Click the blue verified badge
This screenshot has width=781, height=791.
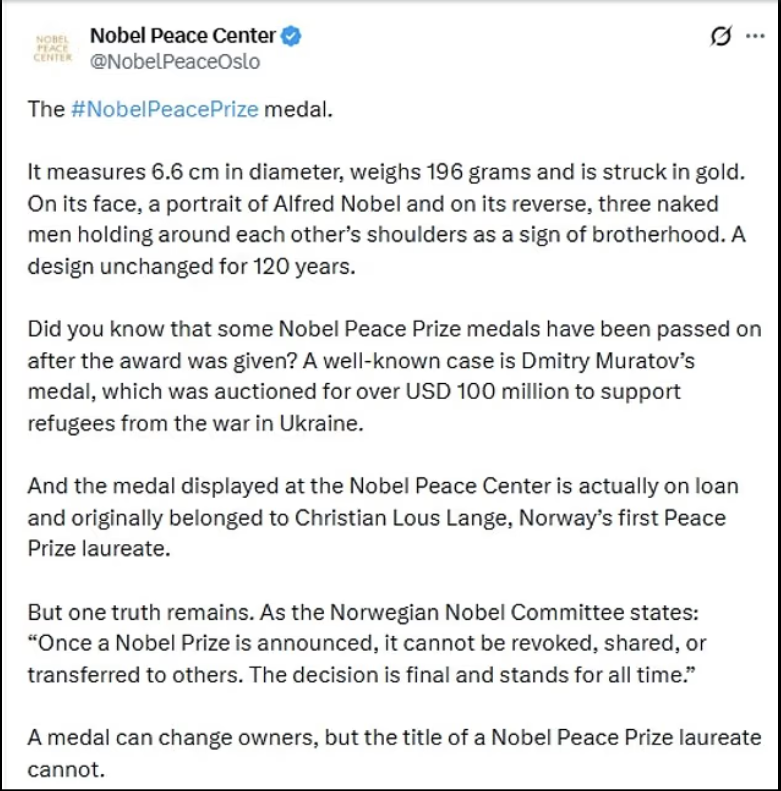click(x=290, y=37)
